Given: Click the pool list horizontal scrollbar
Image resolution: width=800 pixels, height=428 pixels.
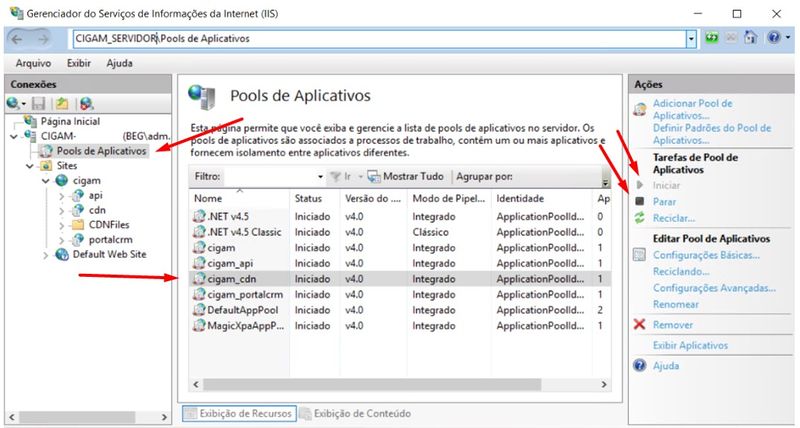Looking at the screenshot, I should (372, 384).
